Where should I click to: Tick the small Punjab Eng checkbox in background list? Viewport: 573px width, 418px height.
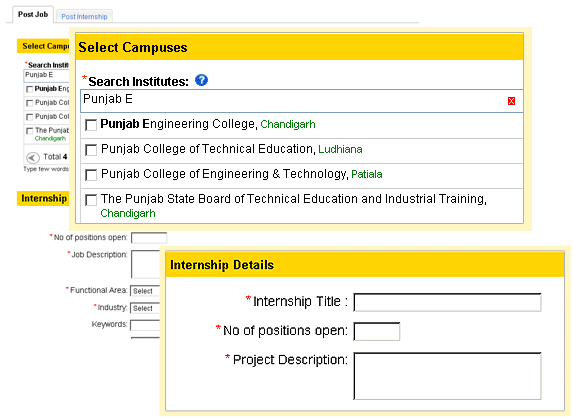(30, 89)
